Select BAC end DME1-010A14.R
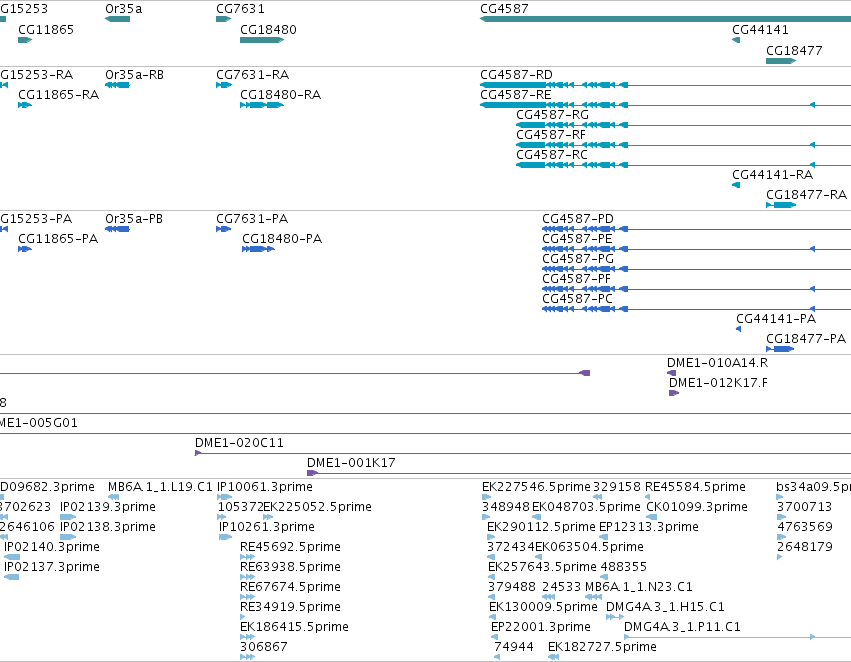Viewport: 851px width, 662px height. 672,373
